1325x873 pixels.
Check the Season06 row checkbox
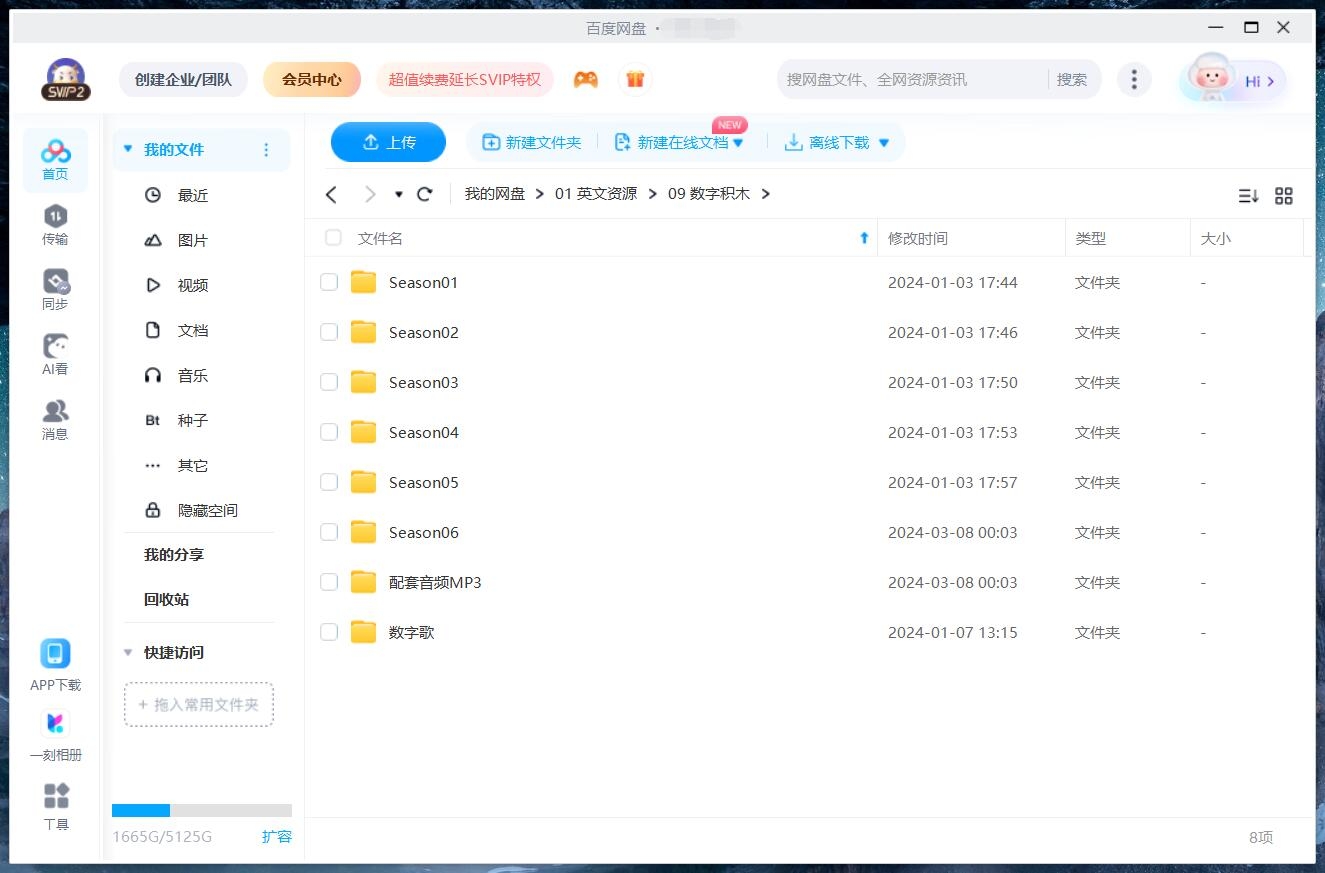coord(329,532)
